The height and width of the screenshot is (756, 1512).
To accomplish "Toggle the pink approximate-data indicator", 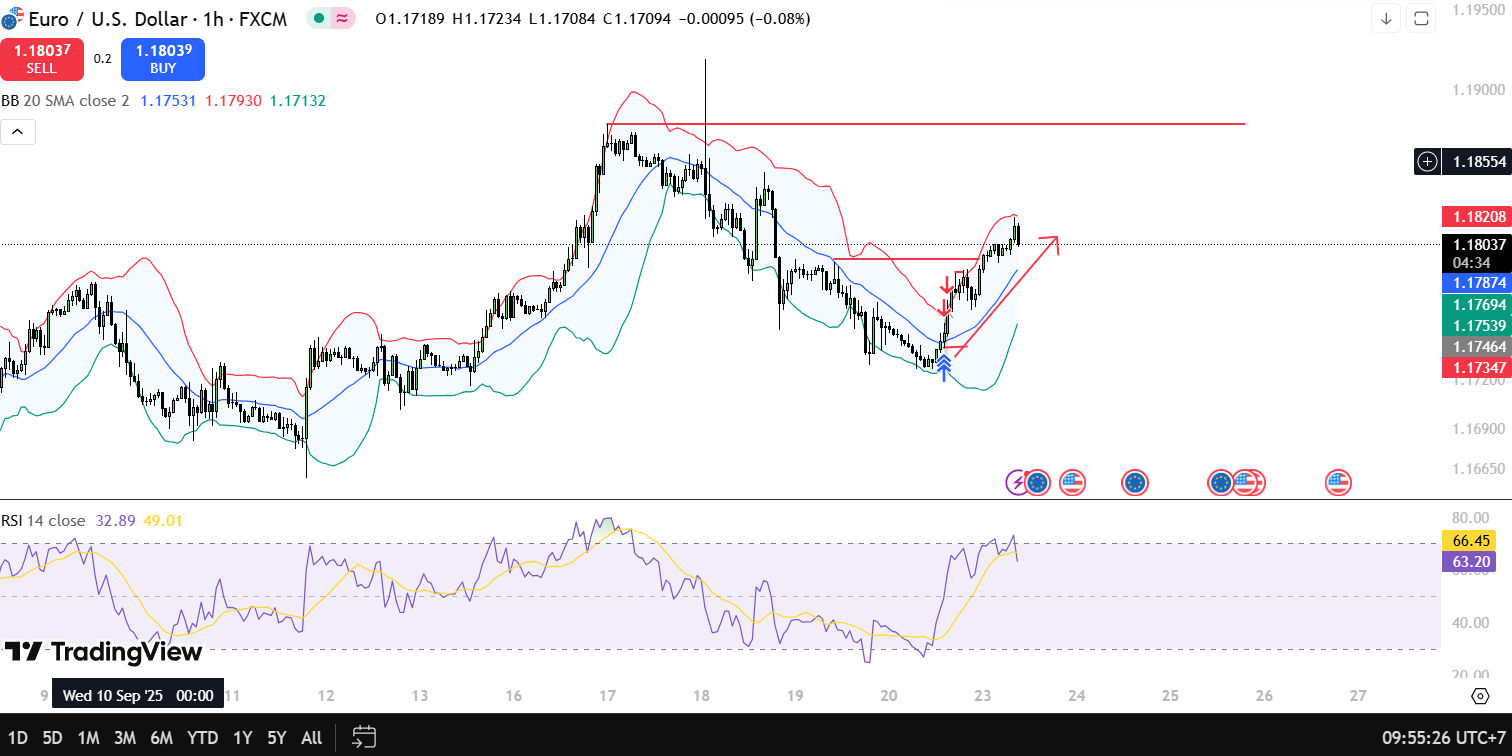I will pyautogui.click(x=343, y=18).
